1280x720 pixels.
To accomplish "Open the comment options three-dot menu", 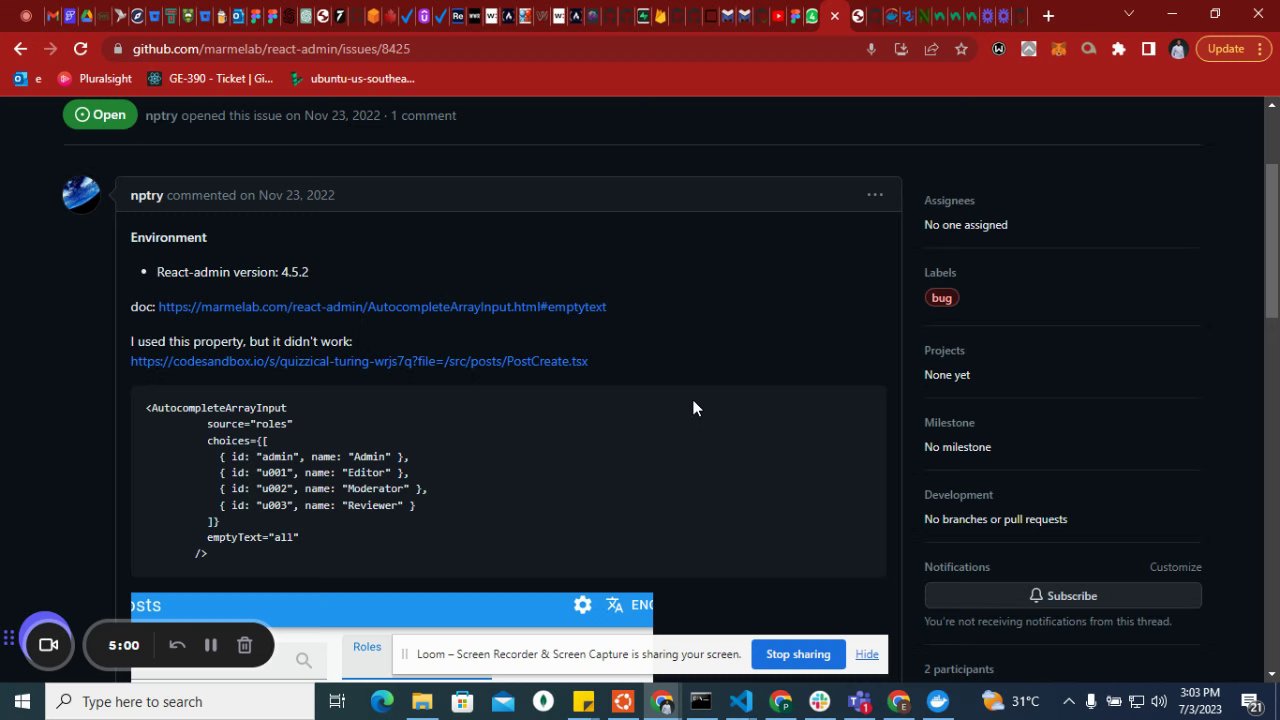I will 875,195.
